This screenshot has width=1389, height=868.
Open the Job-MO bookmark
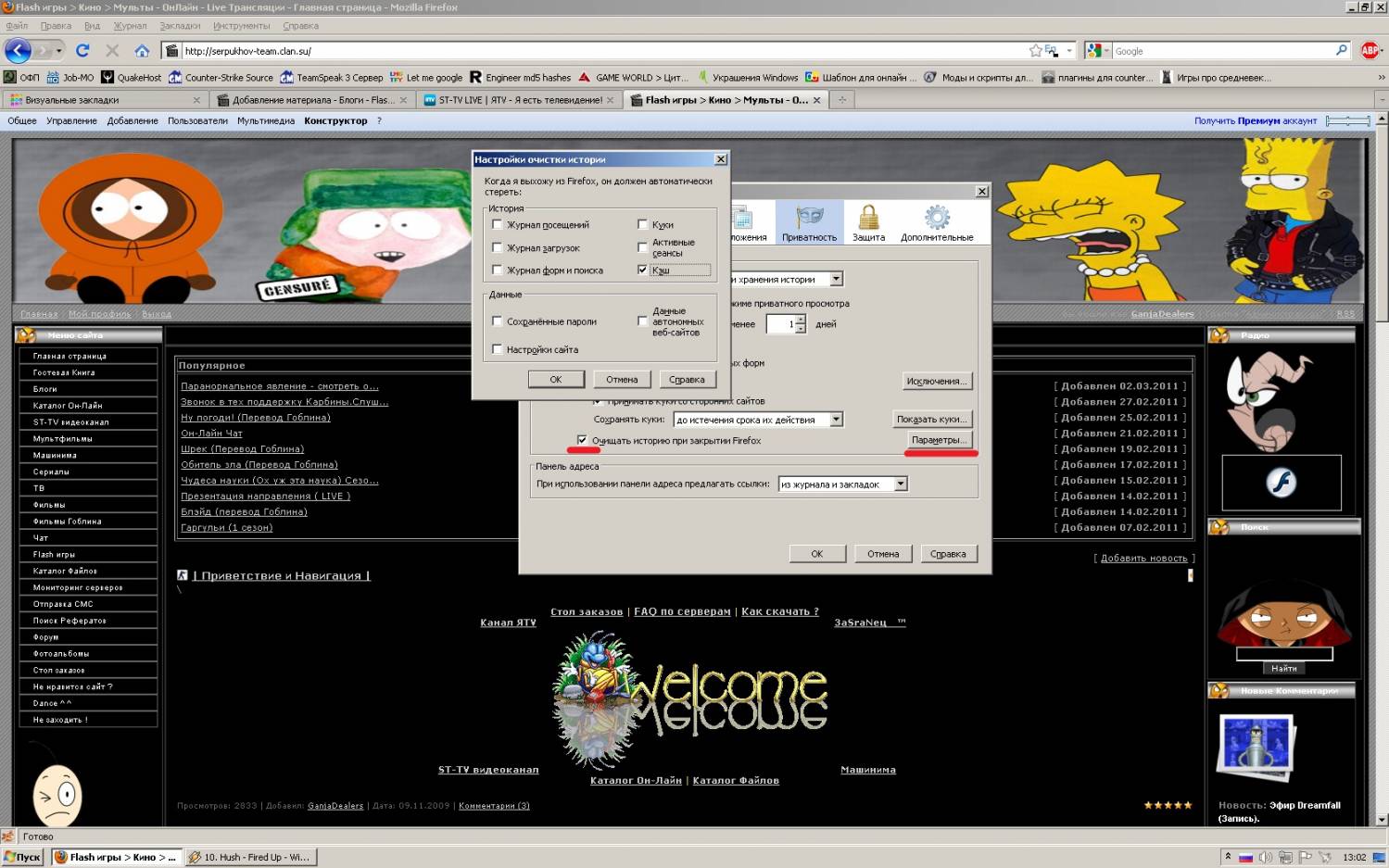(70, 77)
